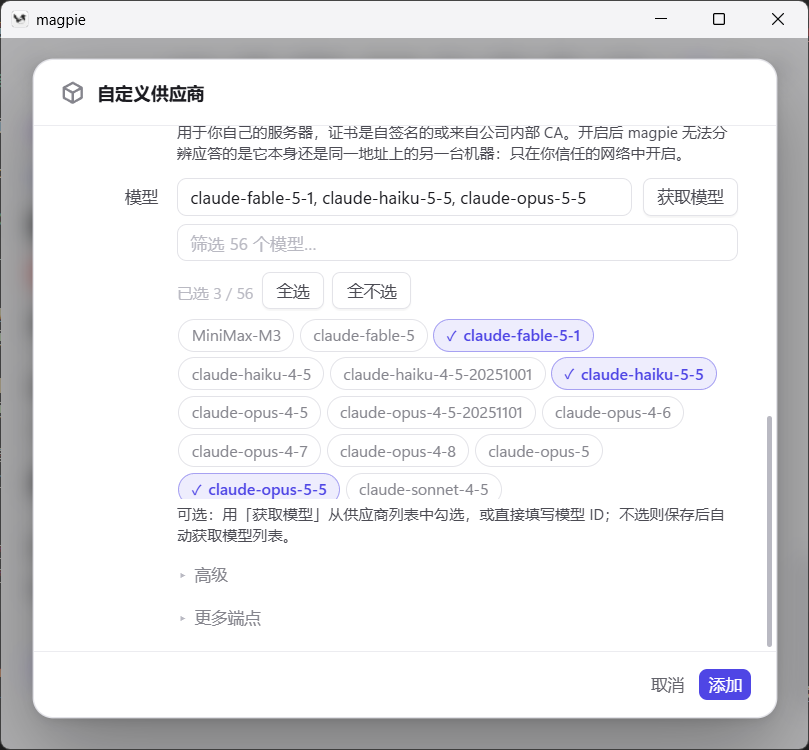Select the claude-opus-4-5 model chip
The height and width of the screenshot is (750, 809).
pos(249,413)
